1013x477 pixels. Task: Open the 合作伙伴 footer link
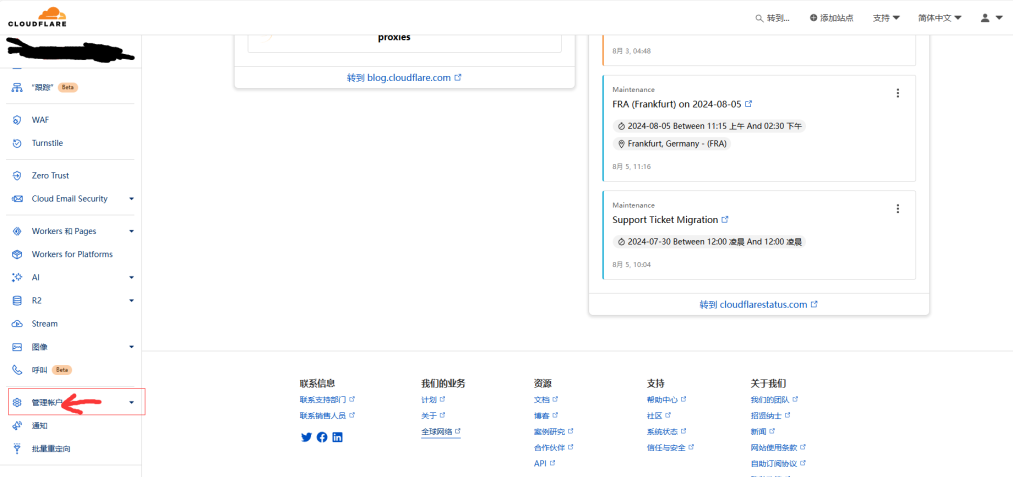[x=554, y=447]
